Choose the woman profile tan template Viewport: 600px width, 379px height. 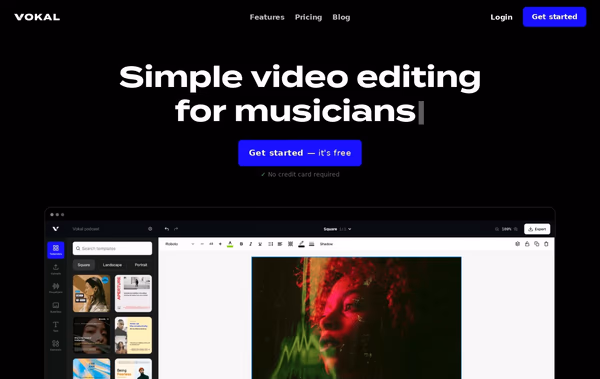tap(91, 293)
